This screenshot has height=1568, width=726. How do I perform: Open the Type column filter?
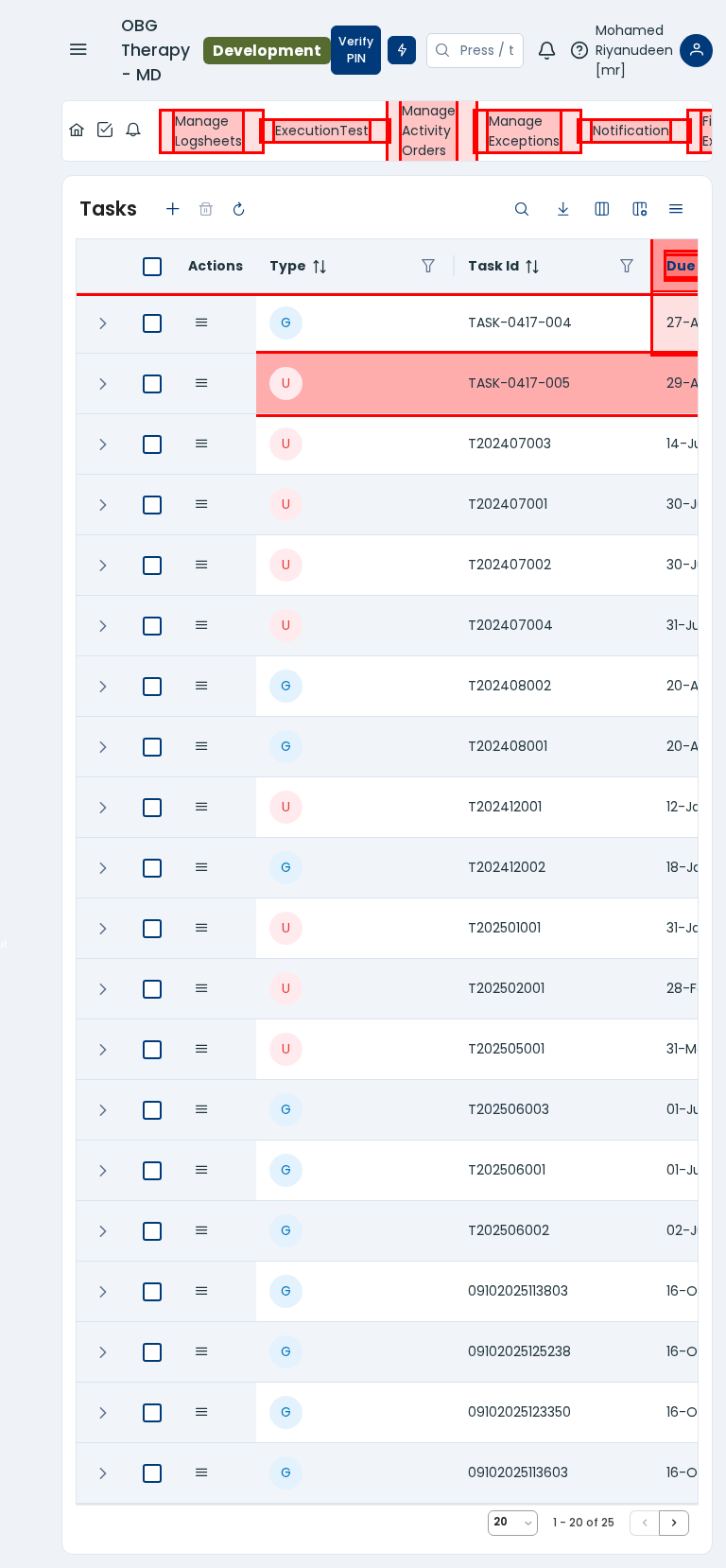coord(428,267)
